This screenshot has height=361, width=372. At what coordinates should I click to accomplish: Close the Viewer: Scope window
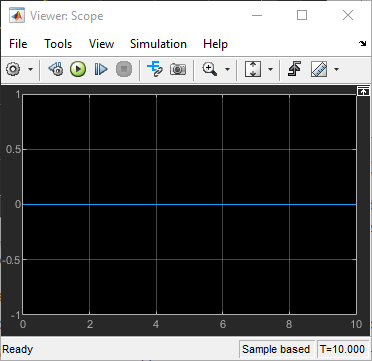click(x=348, y=15)
